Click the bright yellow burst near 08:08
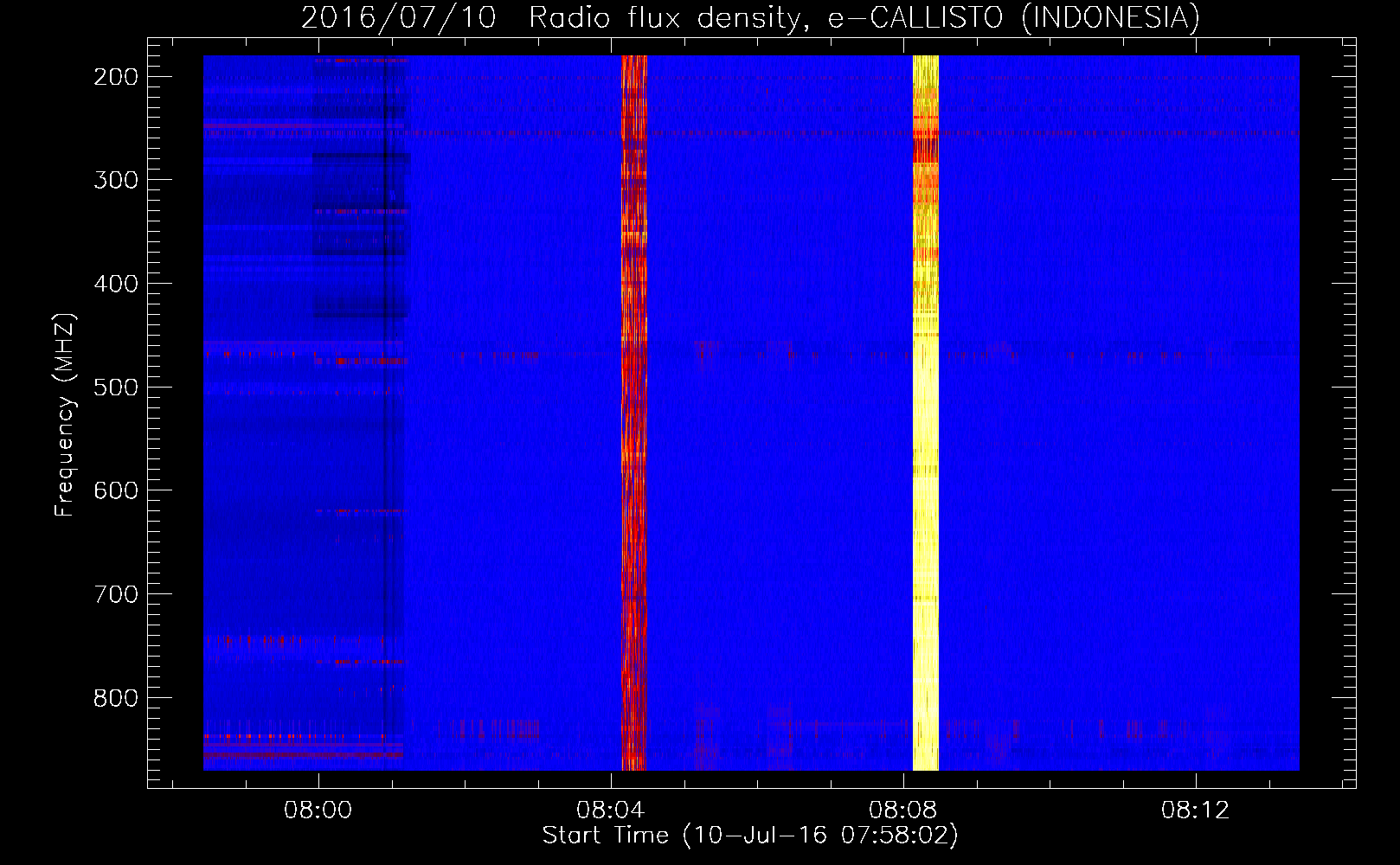Image resolution: width=1400 pixels, height=865 pixels. tap(926, 413)
